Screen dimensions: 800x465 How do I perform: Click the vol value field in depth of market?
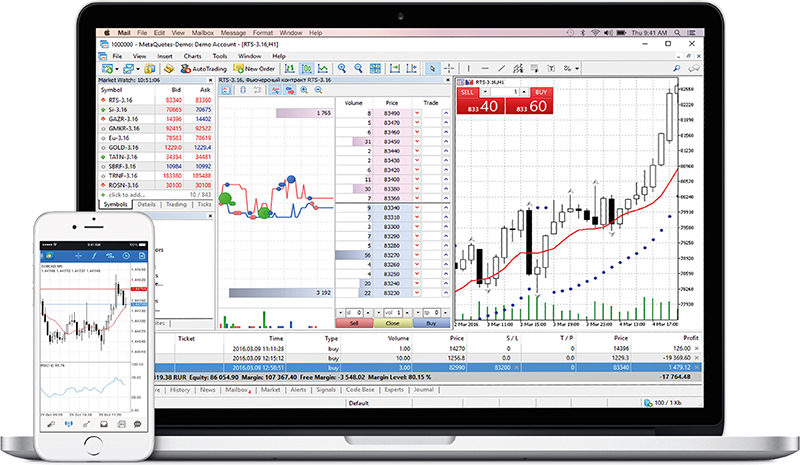[392, 312]
